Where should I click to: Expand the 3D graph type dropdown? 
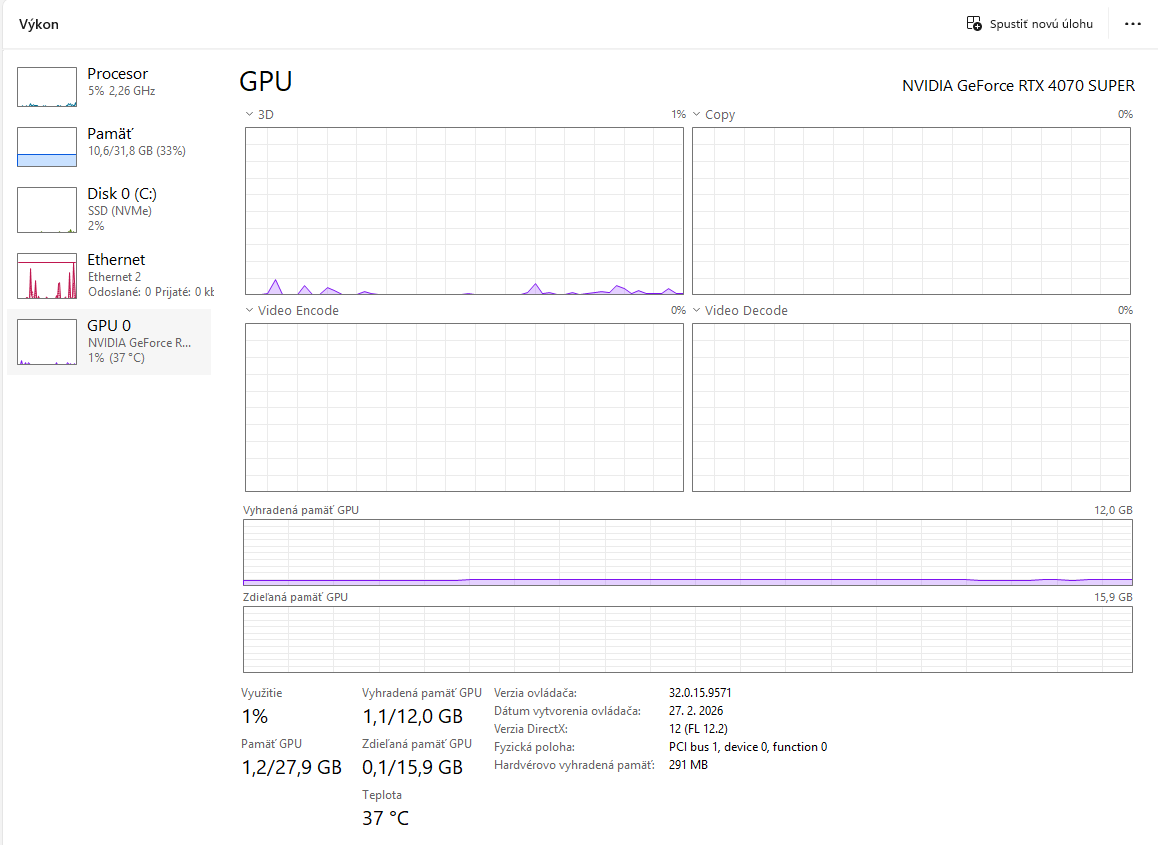pyautogui.click(x=248, y=114)
